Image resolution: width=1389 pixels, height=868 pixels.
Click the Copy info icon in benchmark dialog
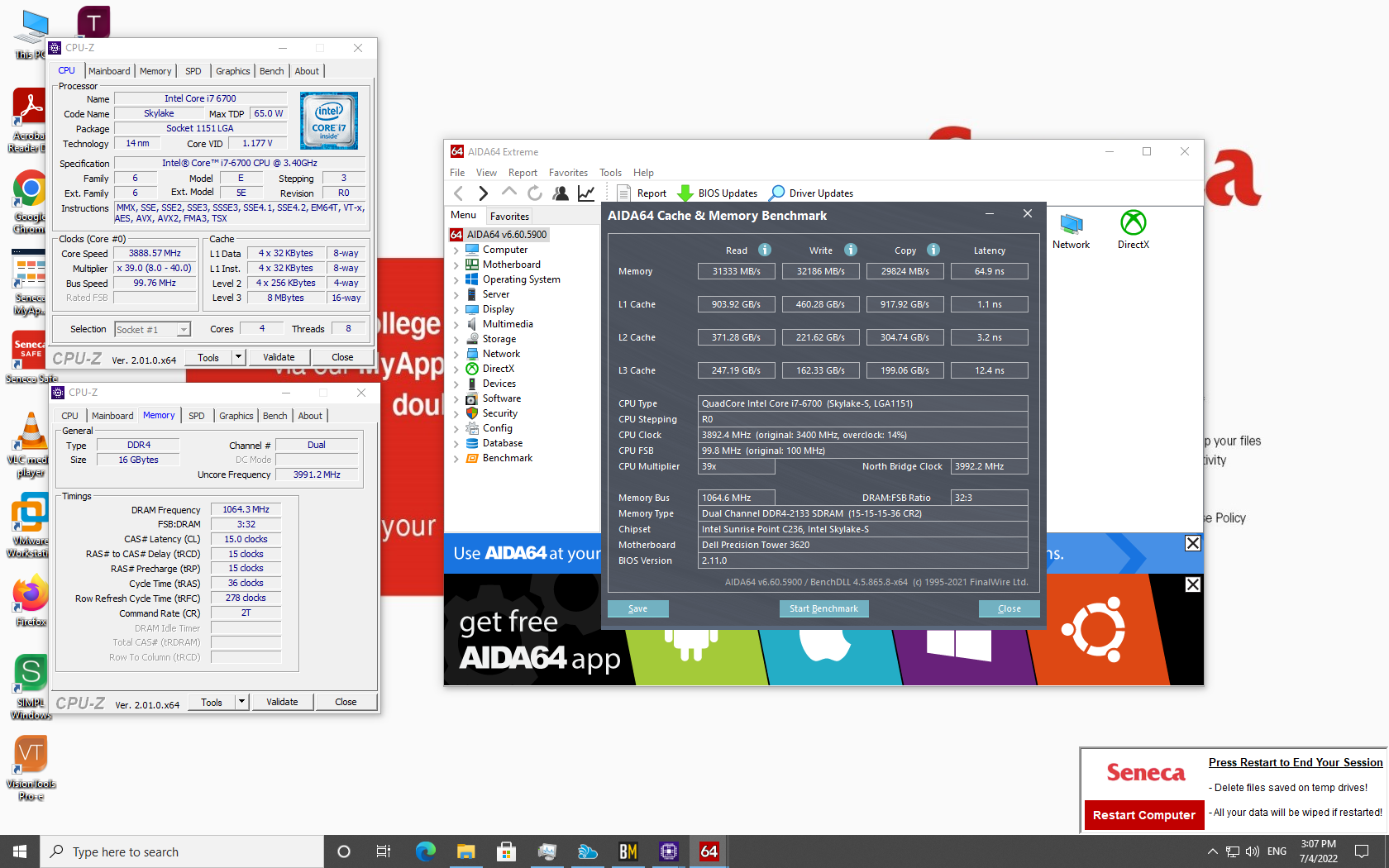(x=933, y=250)
